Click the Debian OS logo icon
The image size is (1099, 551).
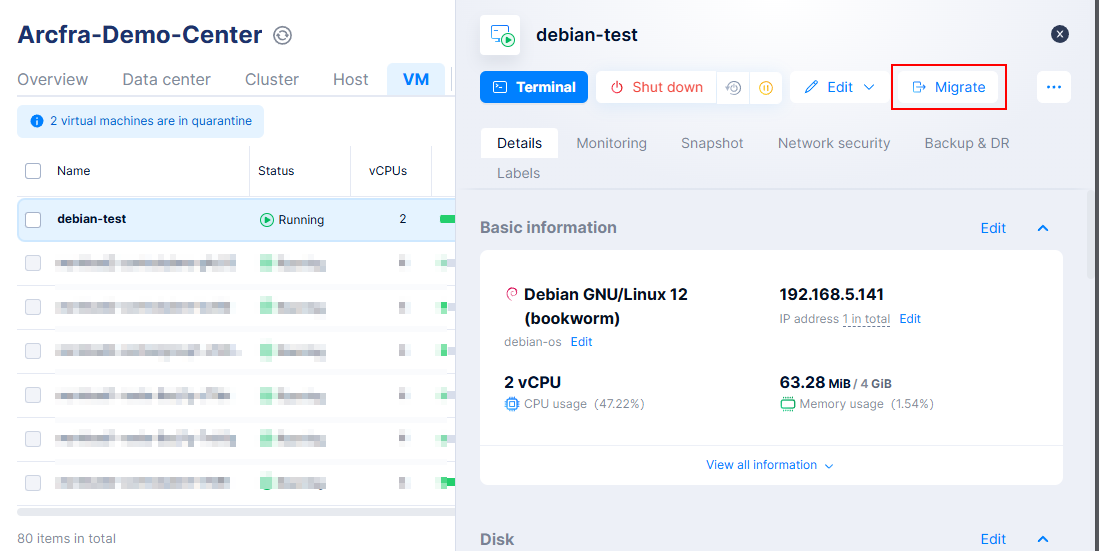(511, 294)
